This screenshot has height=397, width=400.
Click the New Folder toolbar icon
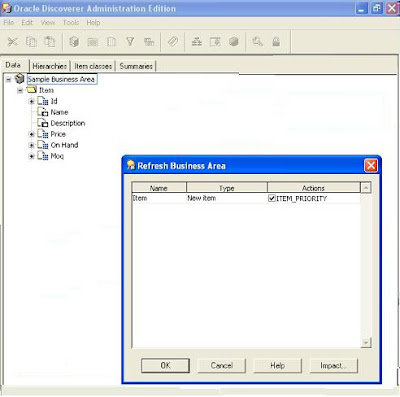point(93,42)
